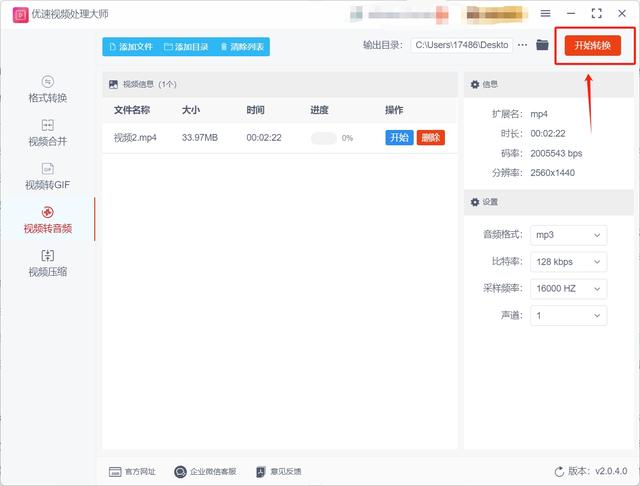Screen dimensions: 640x486
Task: Open the 声道 channel dropdown
Action: [569, 315]
